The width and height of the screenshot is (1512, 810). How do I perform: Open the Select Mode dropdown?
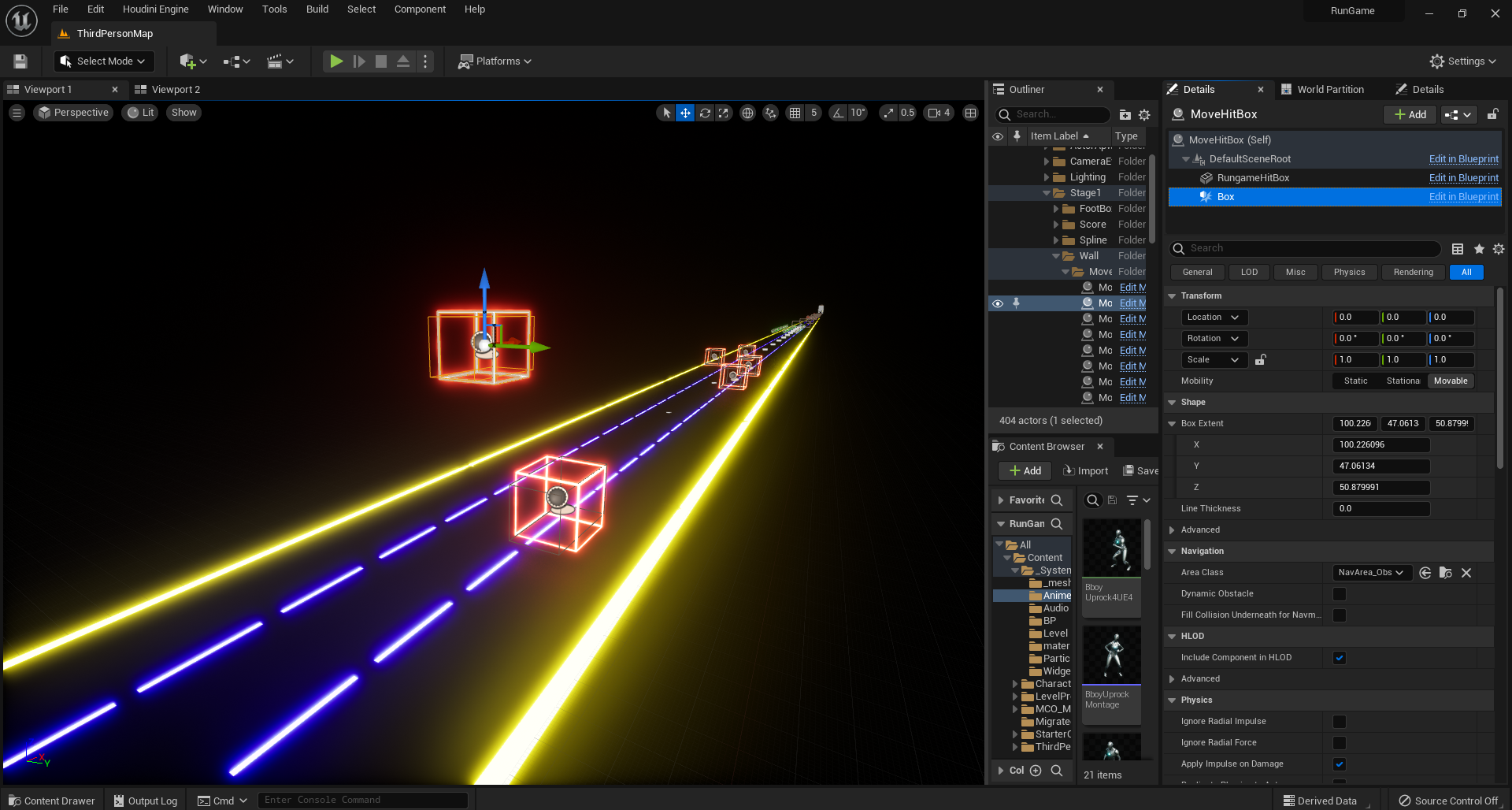[x=103, y=61]
